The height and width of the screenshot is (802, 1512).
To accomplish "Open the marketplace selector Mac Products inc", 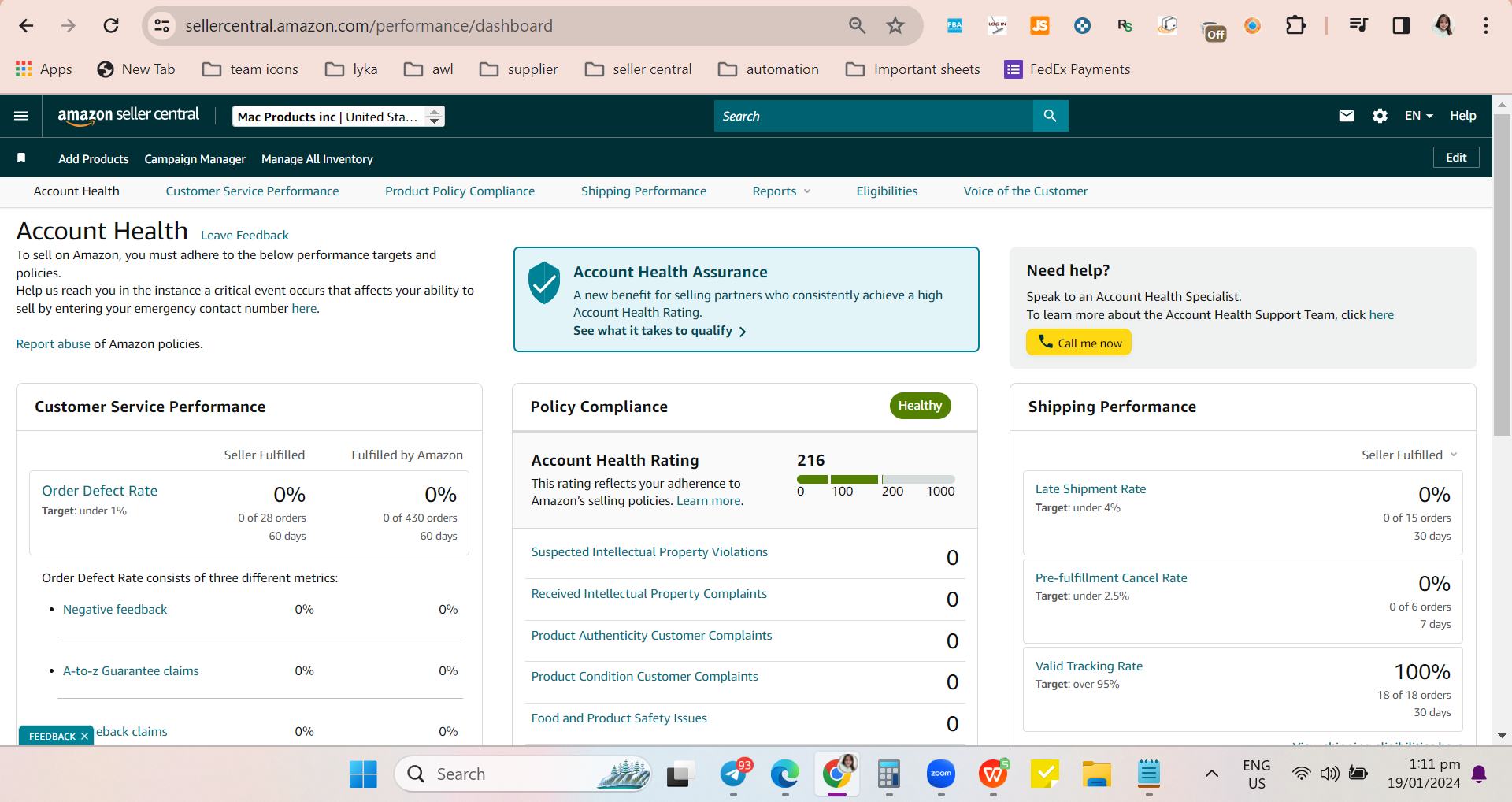I will coord(339,117).
